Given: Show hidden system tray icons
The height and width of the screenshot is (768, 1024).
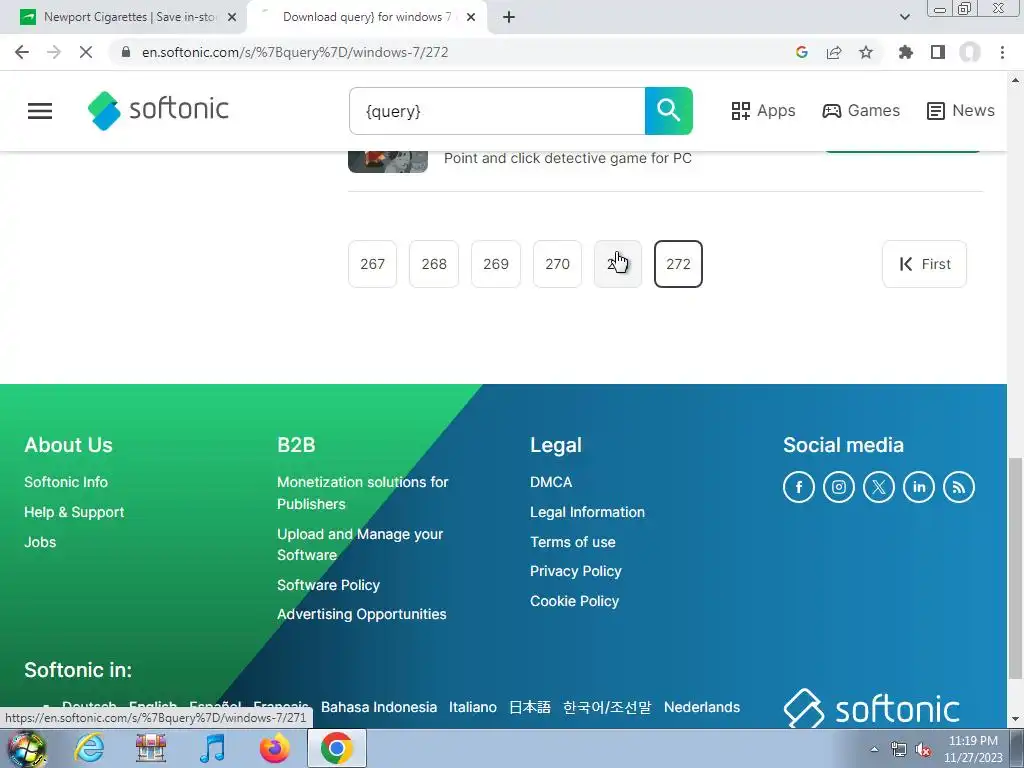Looking at the screenshot, I should pos(874,750).
